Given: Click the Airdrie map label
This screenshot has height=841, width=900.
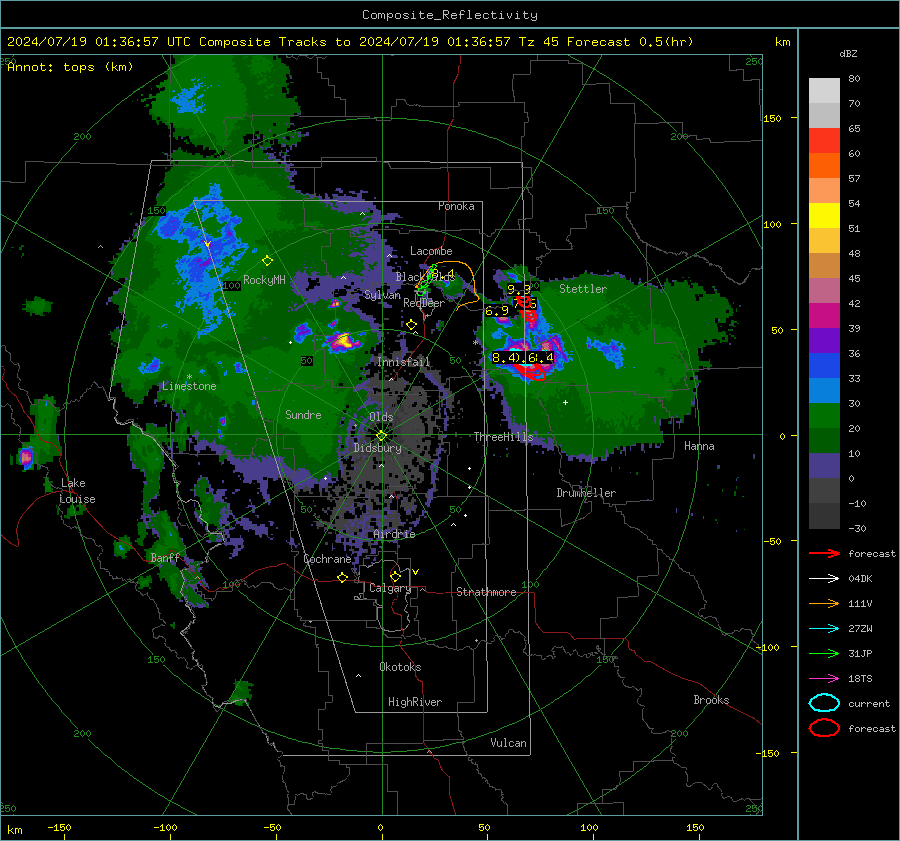Looking at the screenshot, I should [394, 534].
